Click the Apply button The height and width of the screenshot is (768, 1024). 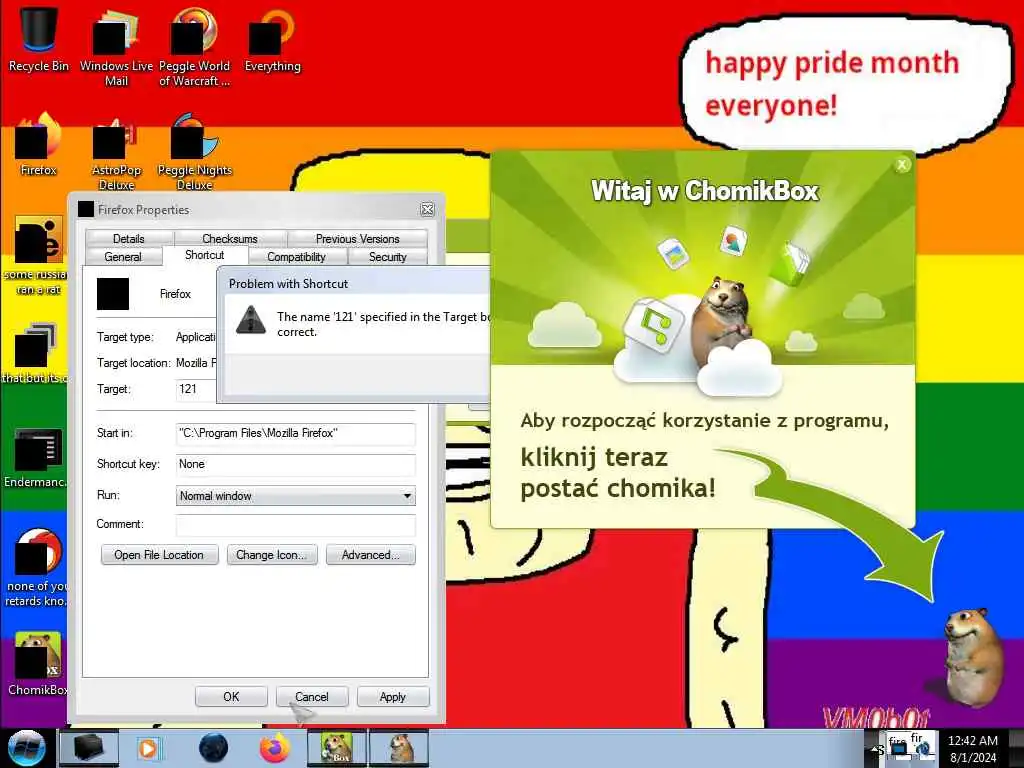392,696
